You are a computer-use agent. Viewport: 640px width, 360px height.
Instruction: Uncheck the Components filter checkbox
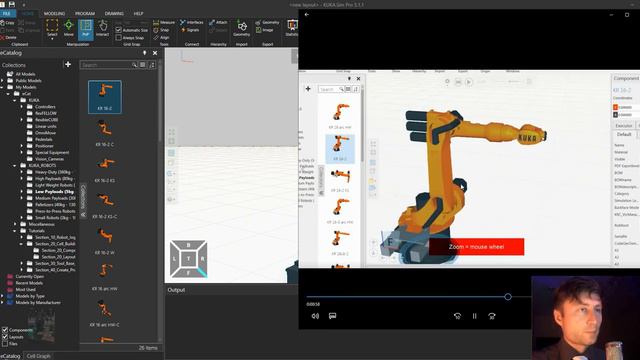click(x=5, y=330)
